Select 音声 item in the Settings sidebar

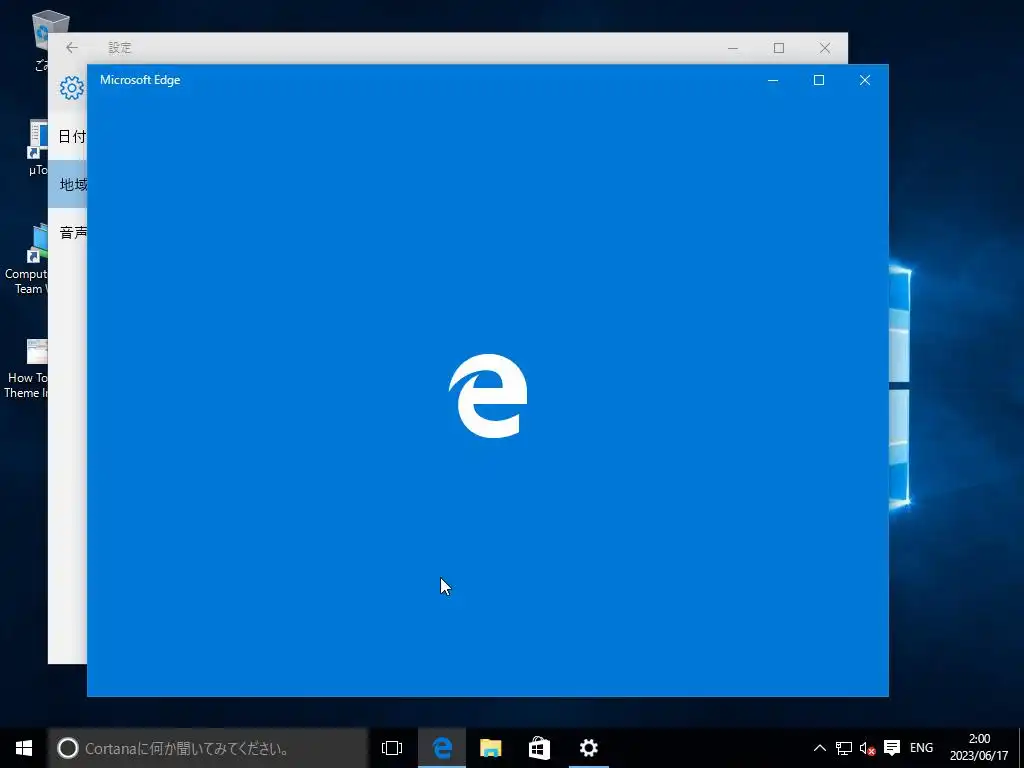pyautogui.click(x=67, y=232)
